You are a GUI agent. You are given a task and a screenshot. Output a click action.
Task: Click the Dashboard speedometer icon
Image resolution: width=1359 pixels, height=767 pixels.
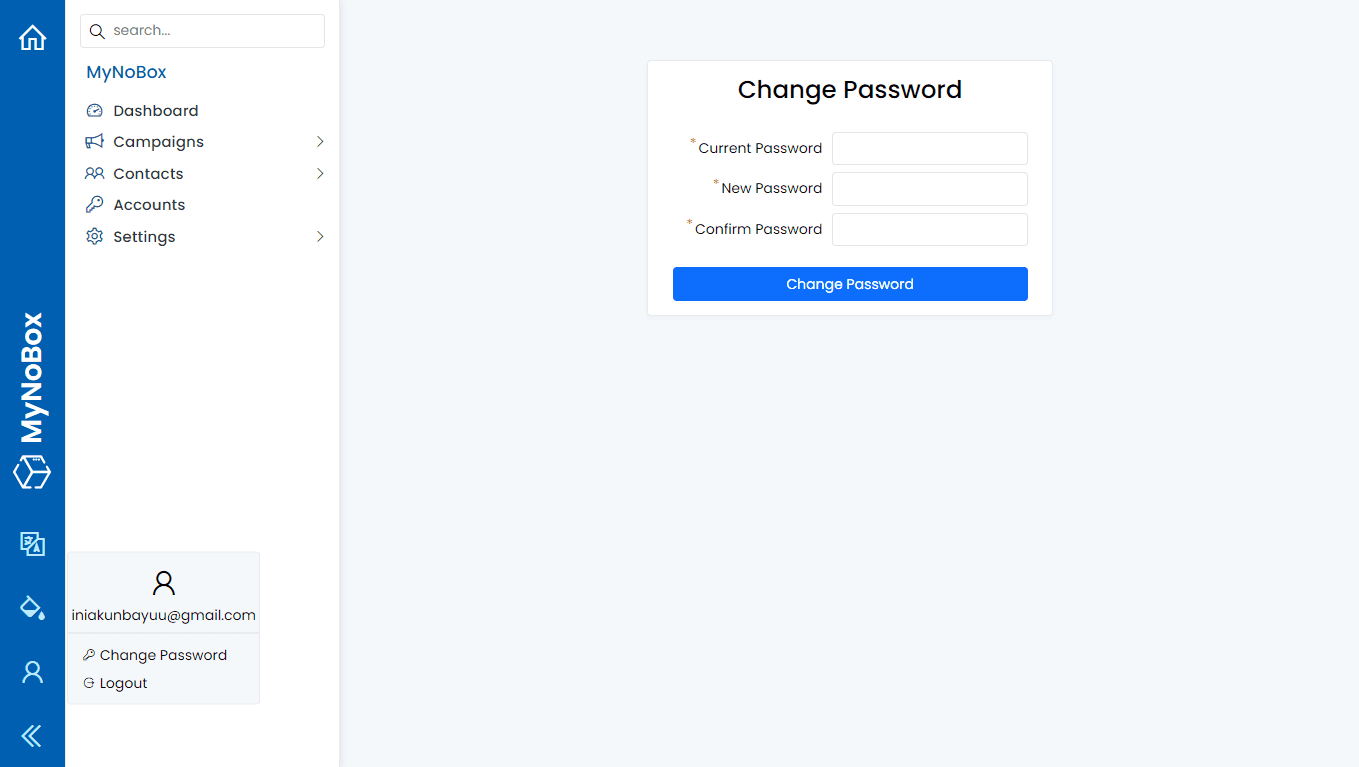(95, 110)
